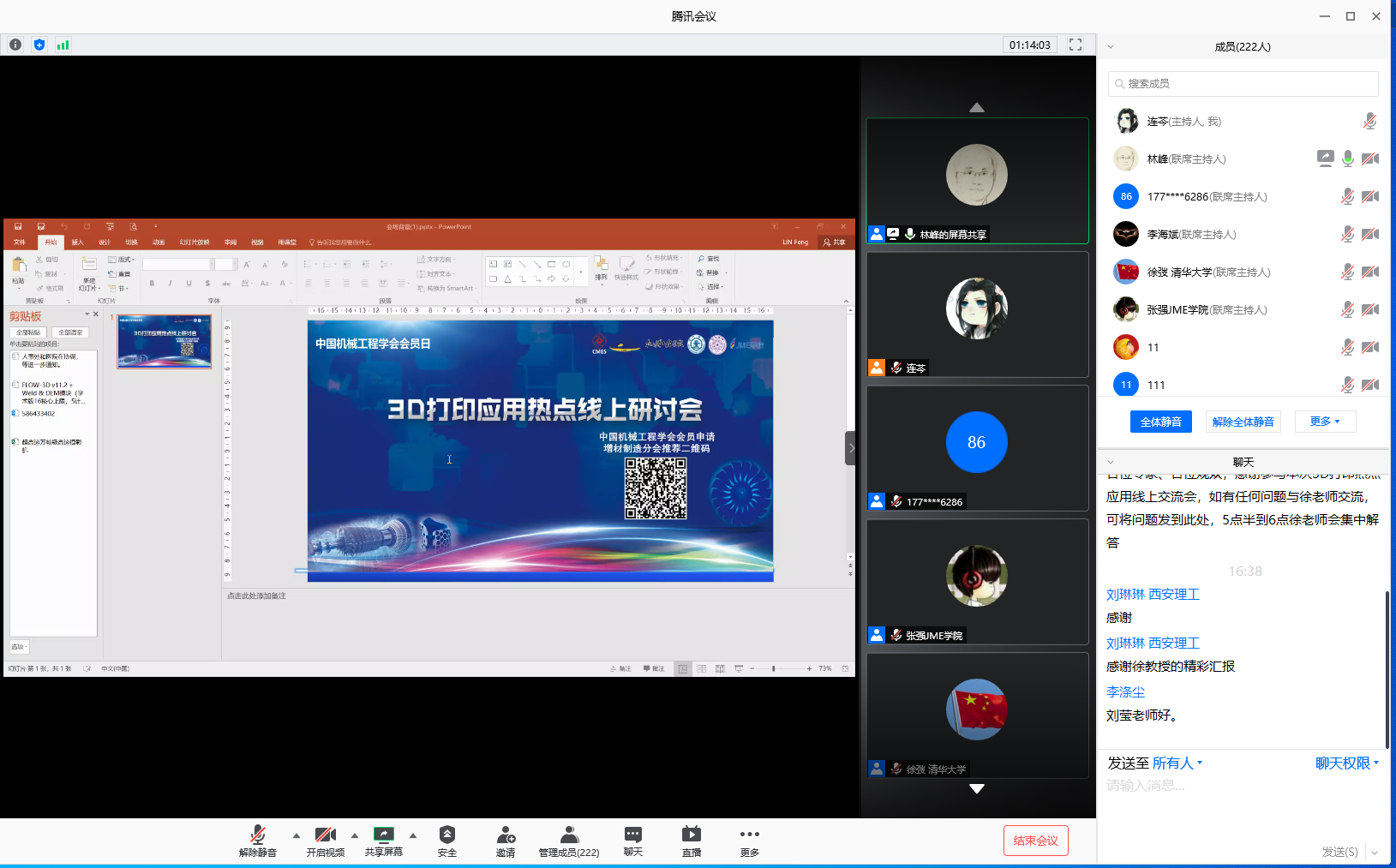Expand video options arrow

[355, 835]
